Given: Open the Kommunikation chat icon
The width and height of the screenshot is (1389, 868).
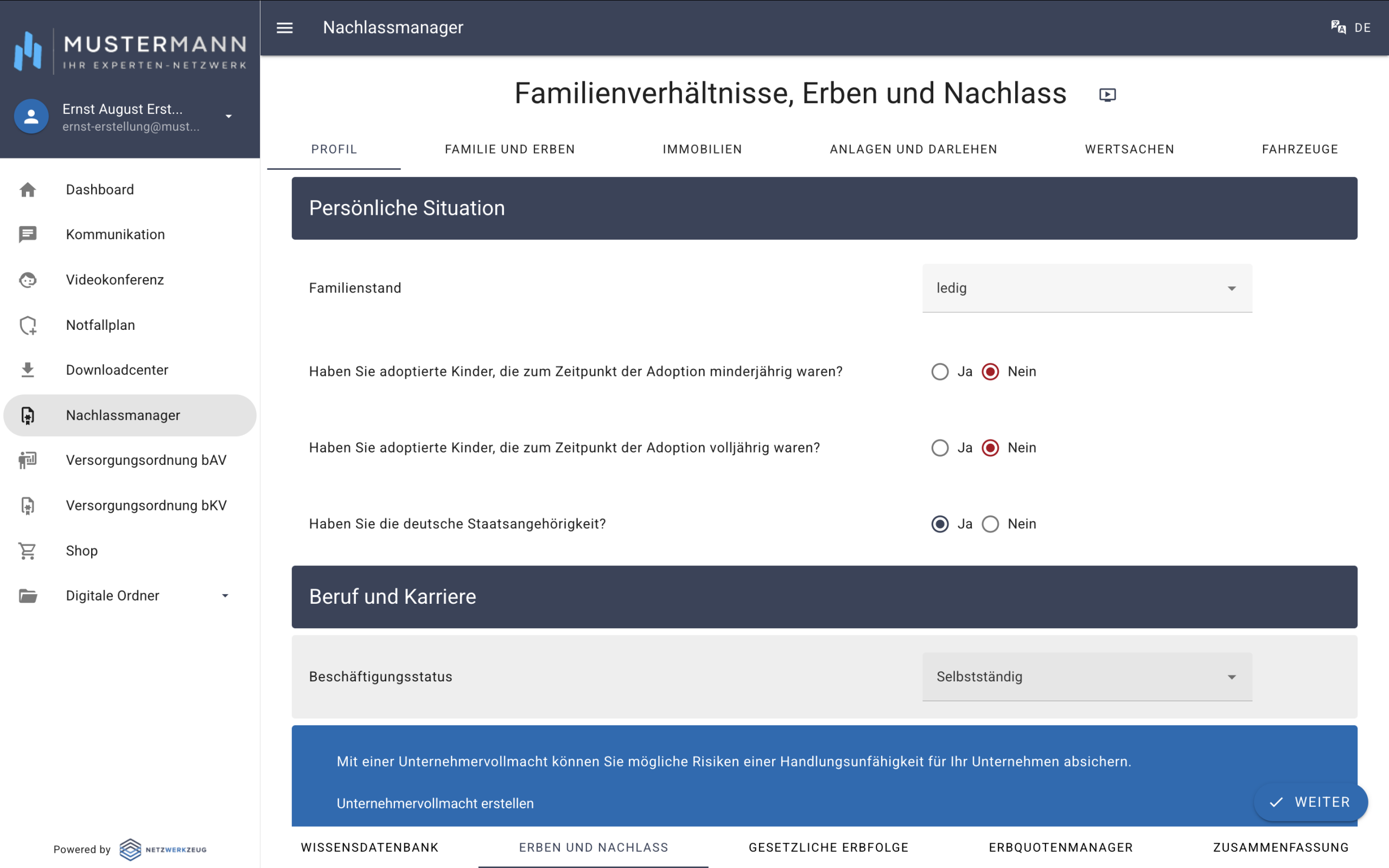Looking at the screenshot, I should [28, 234].
